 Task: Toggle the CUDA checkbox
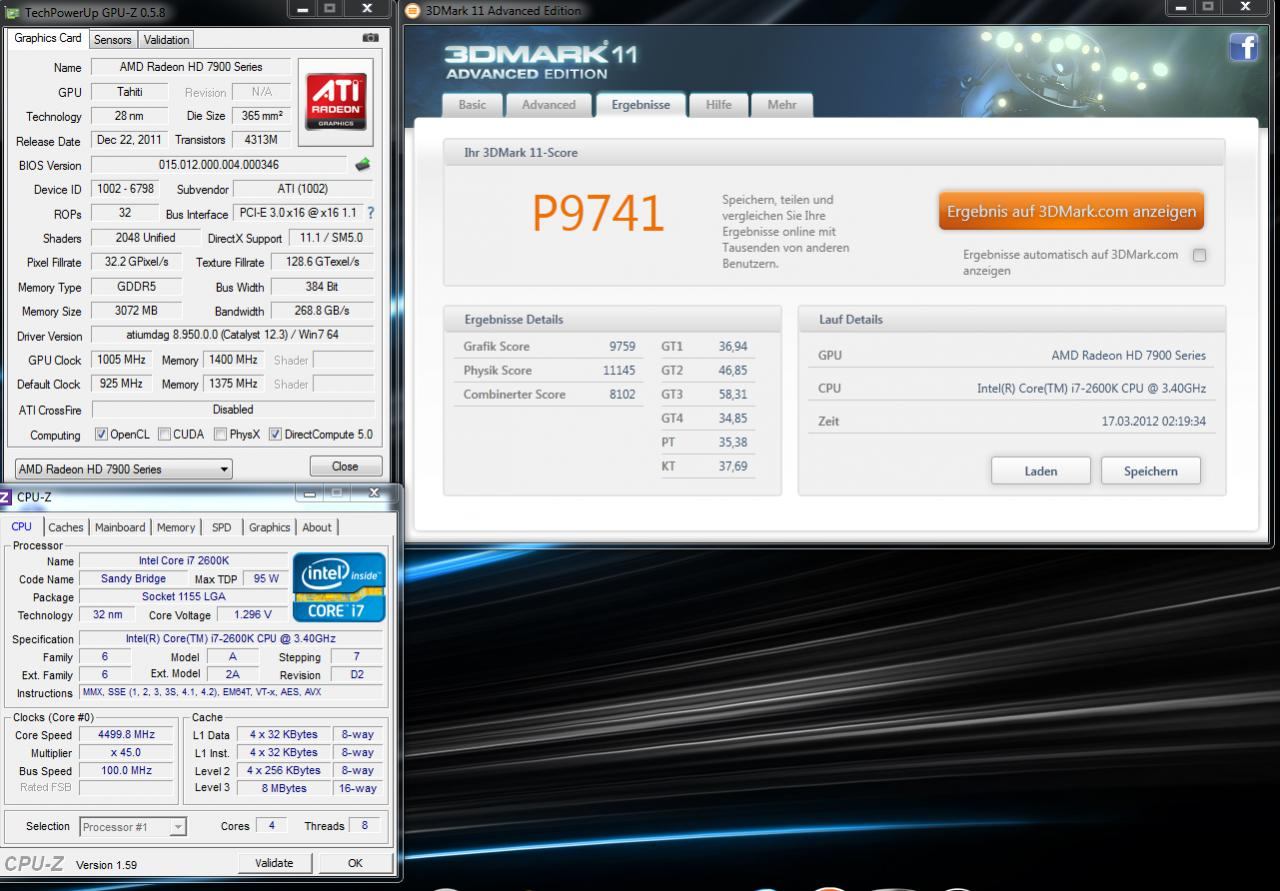pyautogui.click(x=164, y=434)
